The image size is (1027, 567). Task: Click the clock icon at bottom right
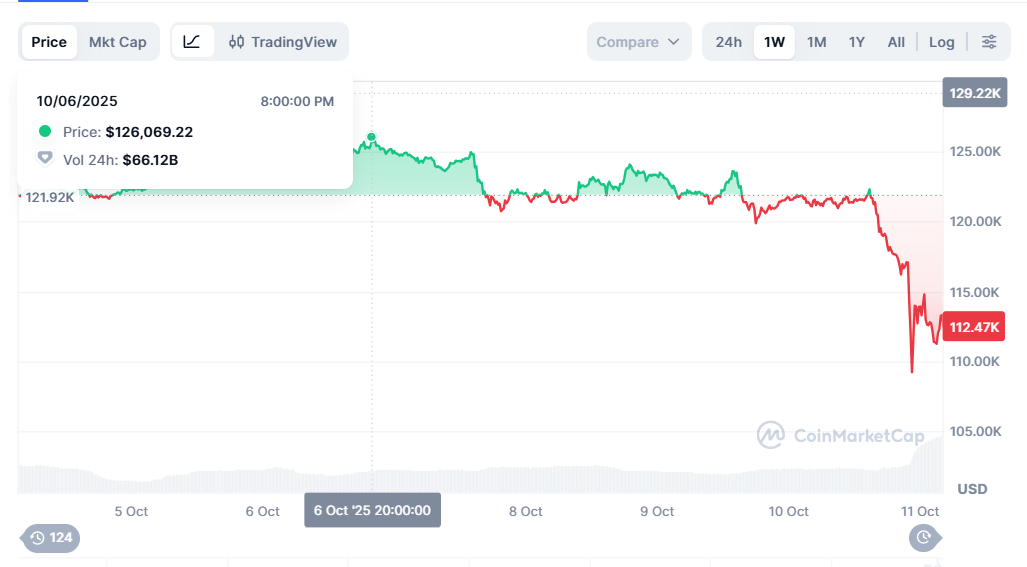coord(923,538)
